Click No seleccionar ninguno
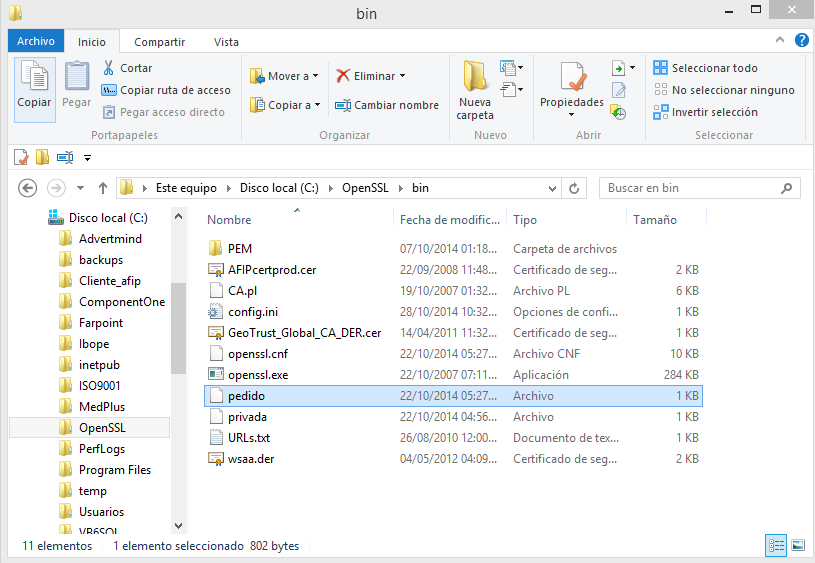815x563 pixels. coord(724,90)
